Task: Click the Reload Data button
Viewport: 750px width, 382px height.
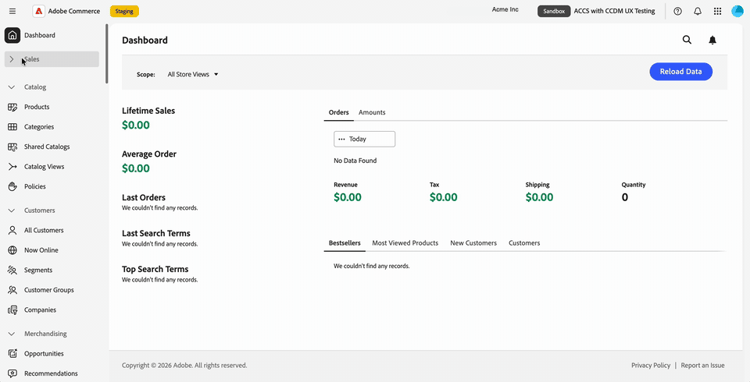Action: (681, 71)
